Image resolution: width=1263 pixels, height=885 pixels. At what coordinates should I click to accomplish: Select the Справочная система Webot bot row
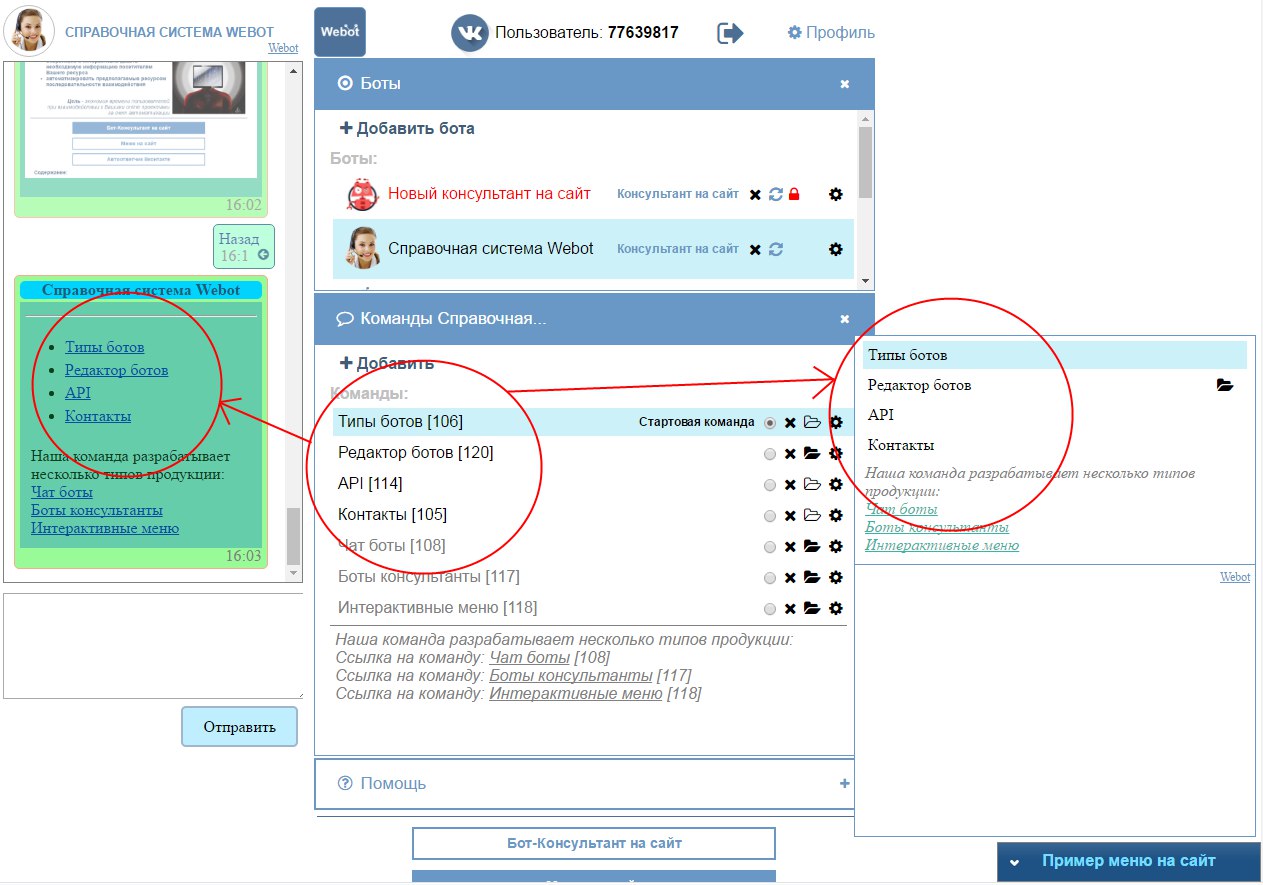click(593, 249)
